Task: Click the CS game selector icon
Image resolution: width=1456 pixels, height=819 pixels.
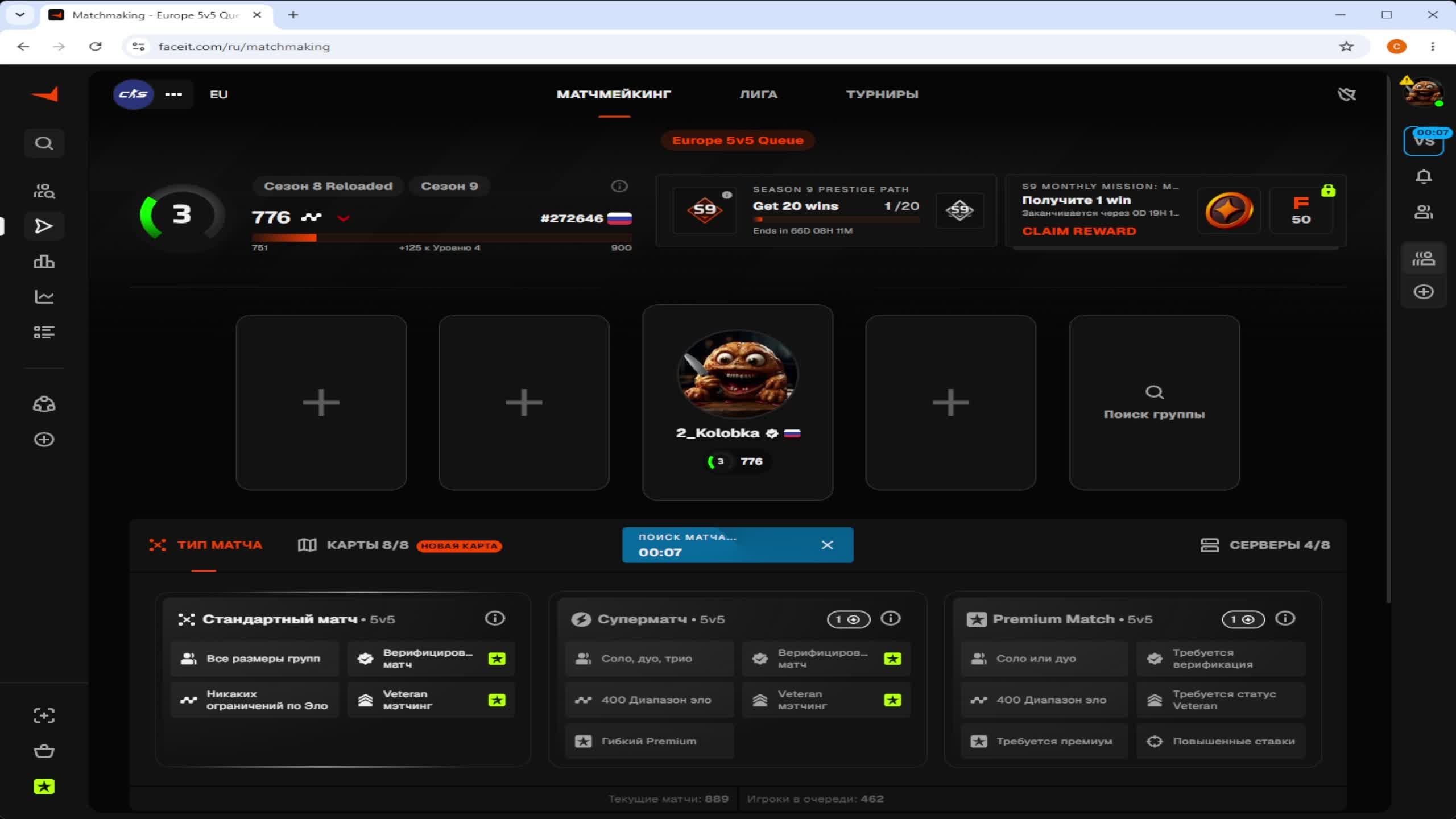Action: click(133, 94)
